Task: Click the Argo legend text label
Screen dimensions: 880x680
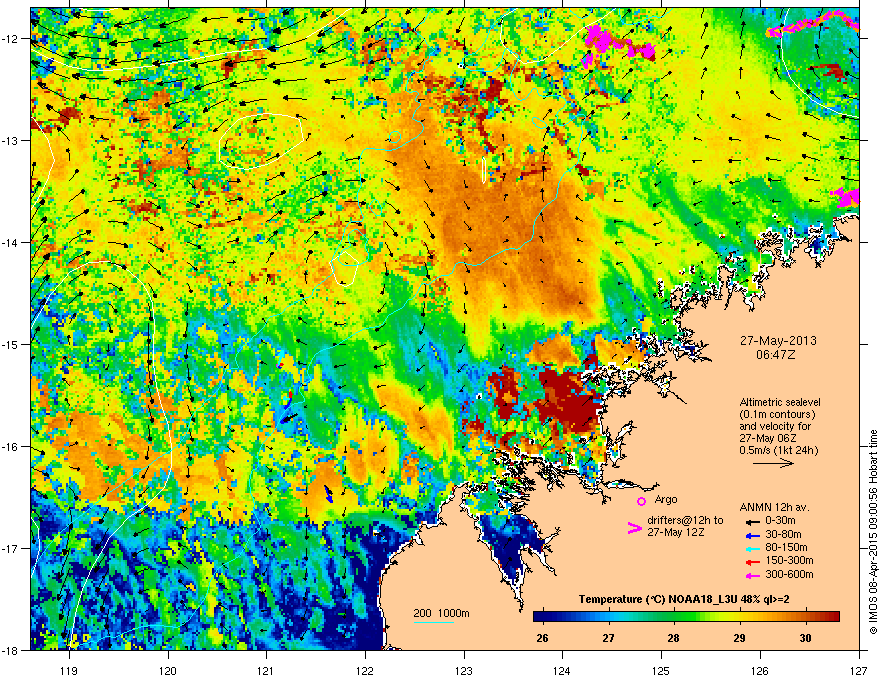Action: [x=666, y=499]
